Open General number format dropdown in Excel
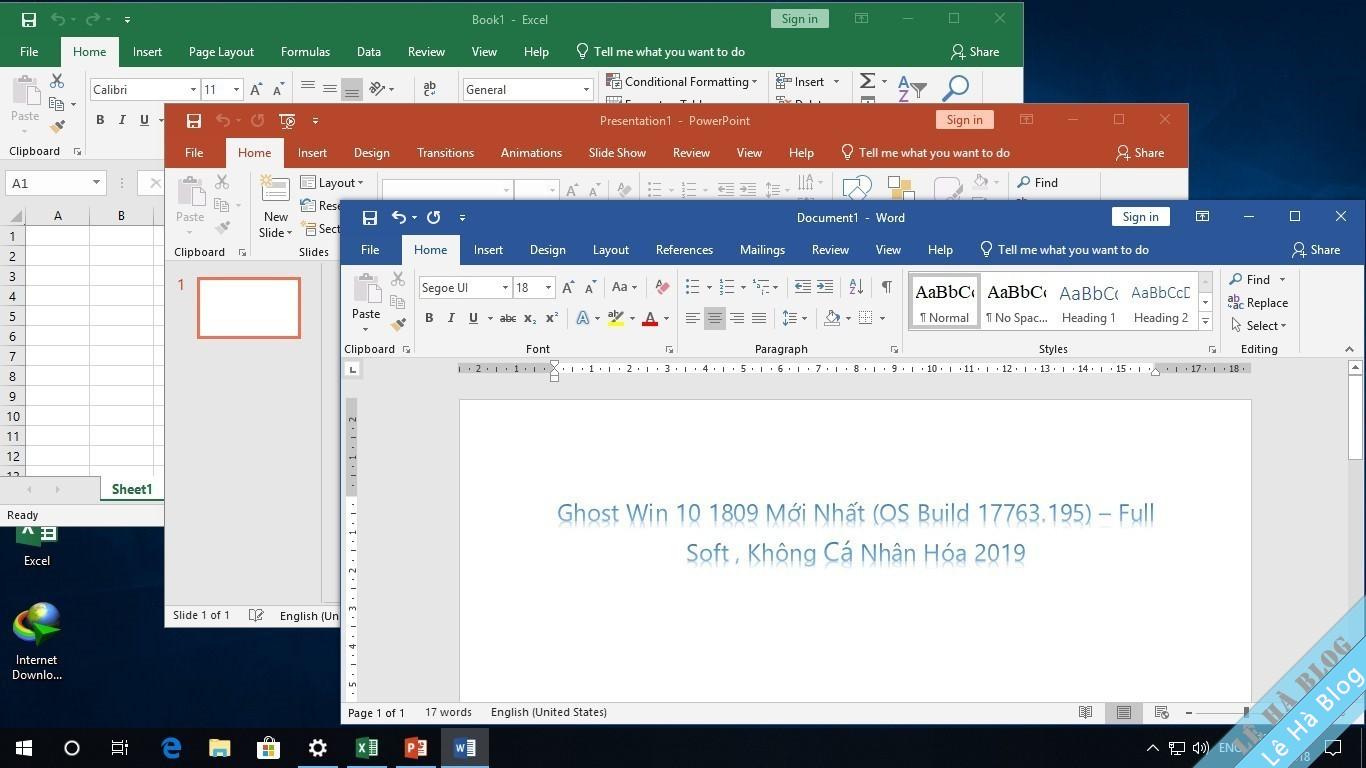Screen dimensions: 1366x768 pyautogui.click(x=586, y=89)
